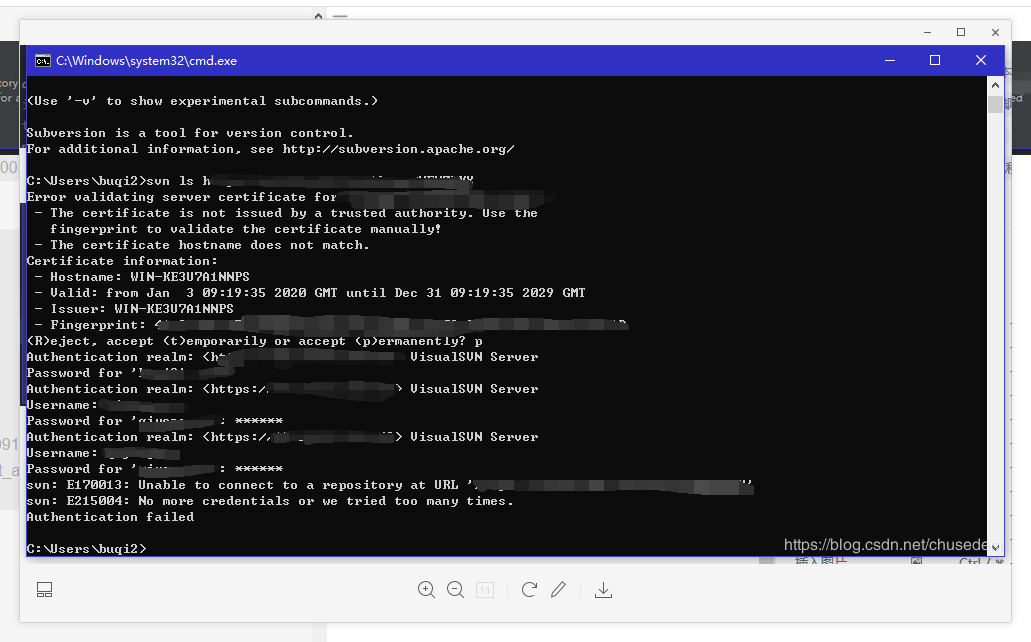The image size is (1031, 642).
Task: Click the scrollbar up arrow in cmd window
Action: coord(996,84)
